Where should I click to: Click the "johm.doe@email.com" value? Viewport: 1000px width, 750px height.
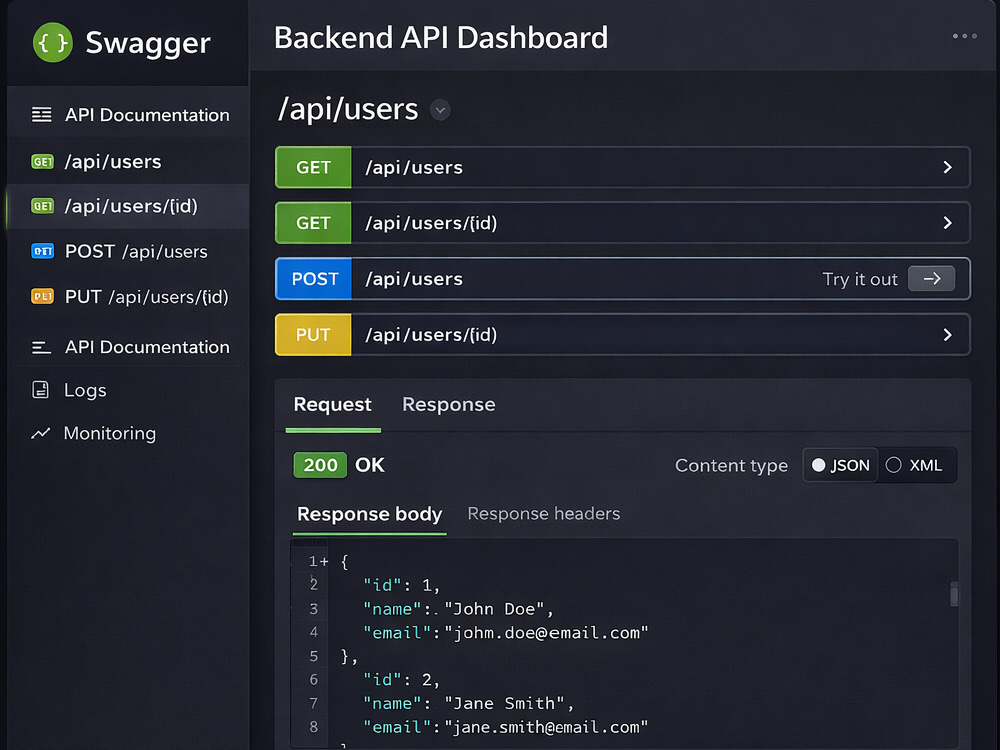(x=546, y=633)
